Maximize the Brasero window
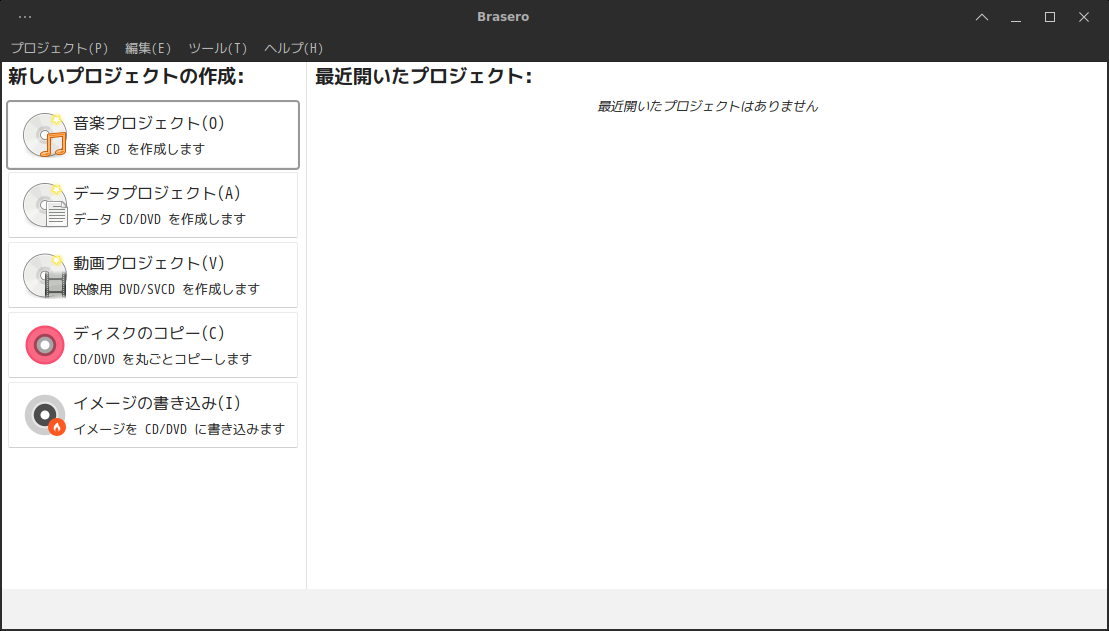Image resolution: width=1109 pixels, height=631 pixels. (1050, 17)
